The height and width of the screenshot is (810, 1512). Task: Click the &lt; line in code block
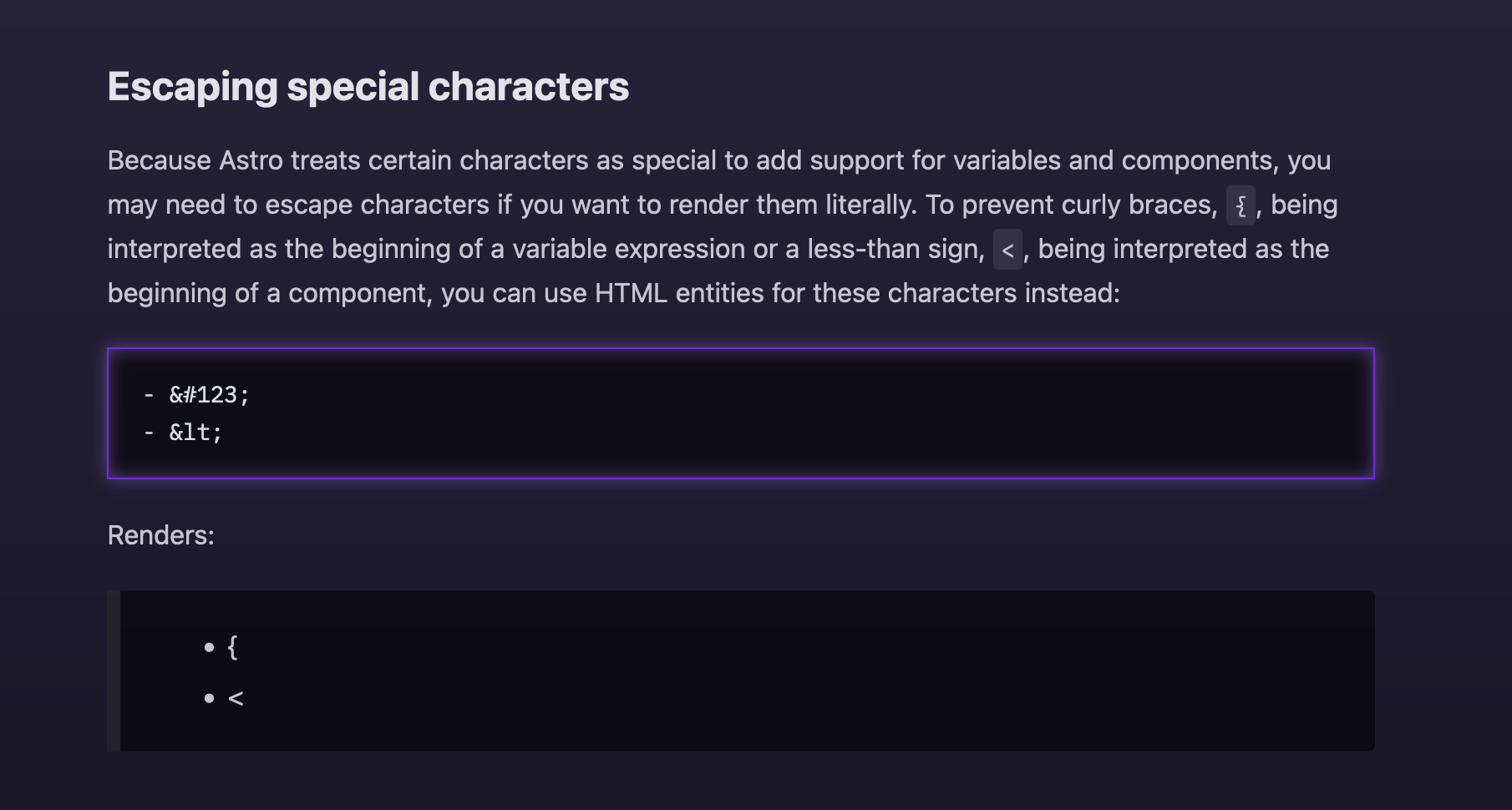pos(195,433)
